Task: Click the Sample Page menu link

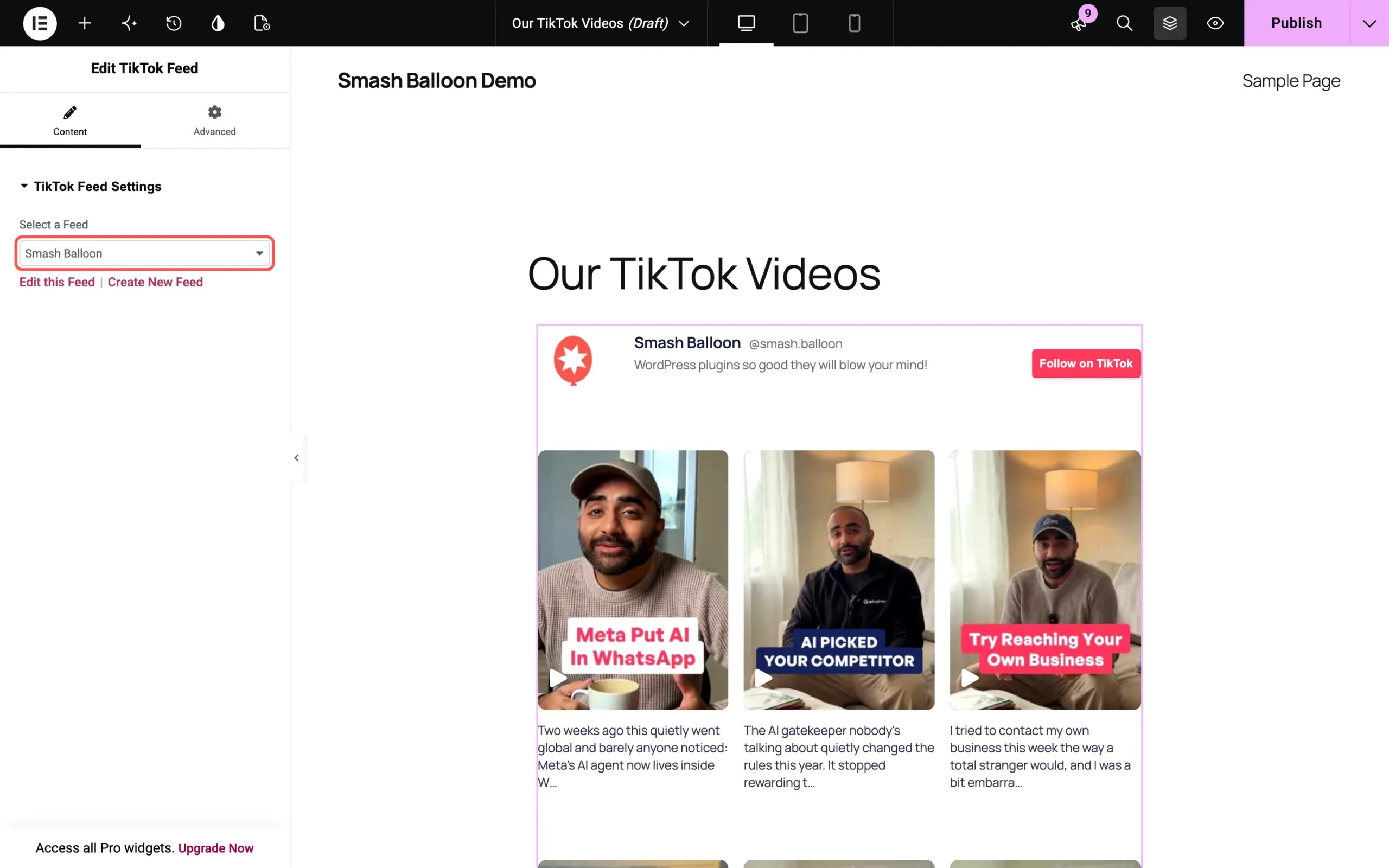Action: tap(1291, 81)
